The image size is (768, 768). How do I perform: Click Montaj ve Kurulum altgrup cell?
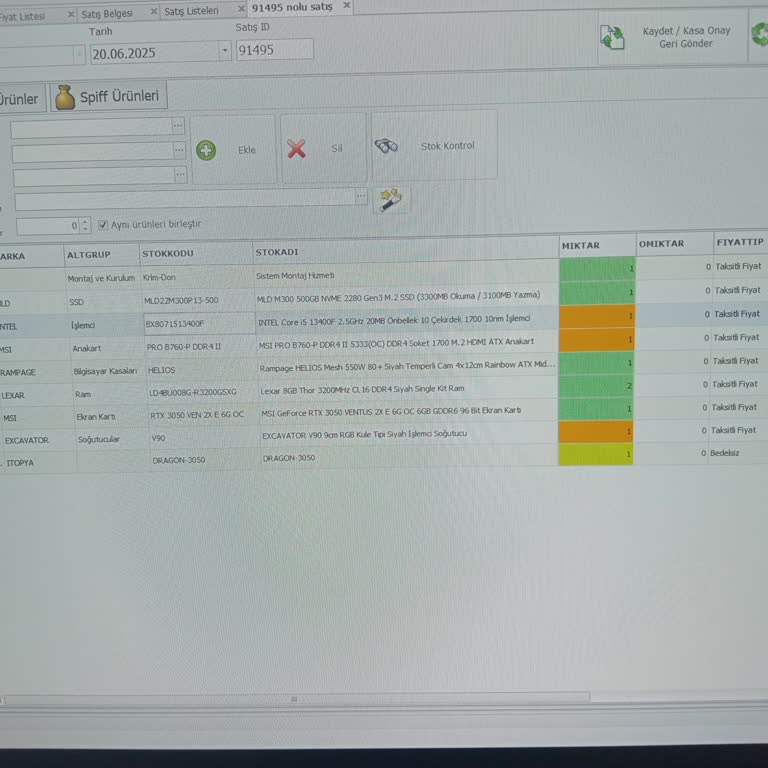(101, 278)
